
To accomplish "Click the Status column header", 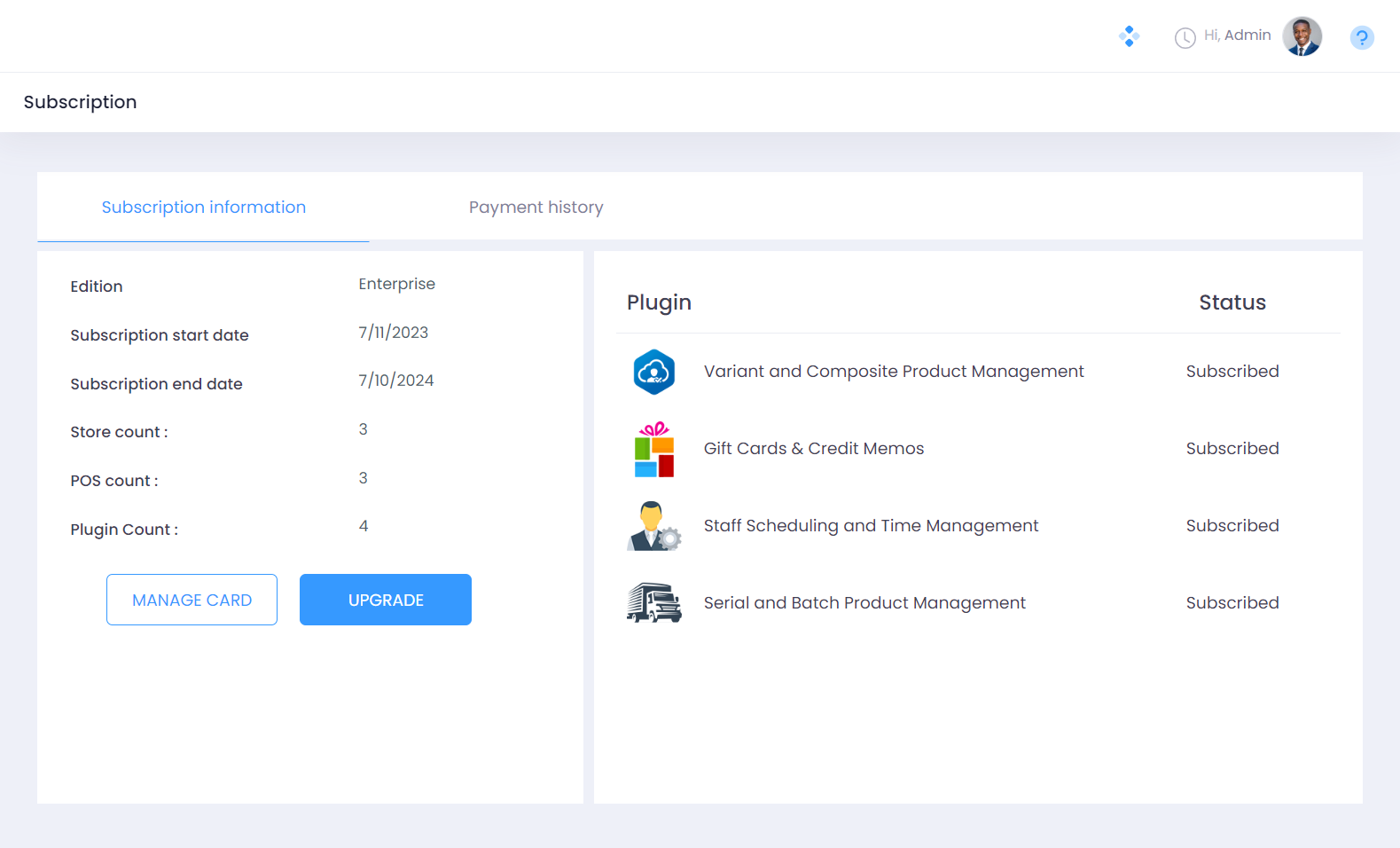I will point(1232,302).
